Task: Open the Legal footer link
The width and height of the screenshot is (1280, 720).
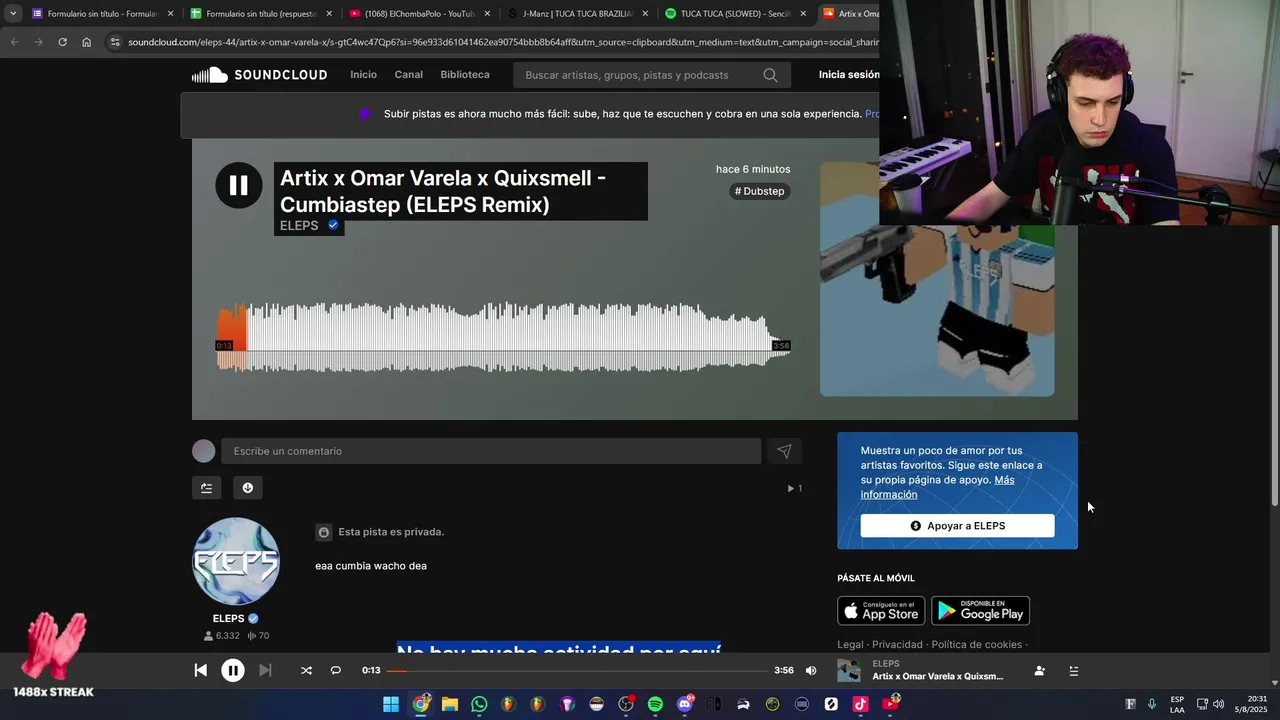Action: tap(850, 645)
